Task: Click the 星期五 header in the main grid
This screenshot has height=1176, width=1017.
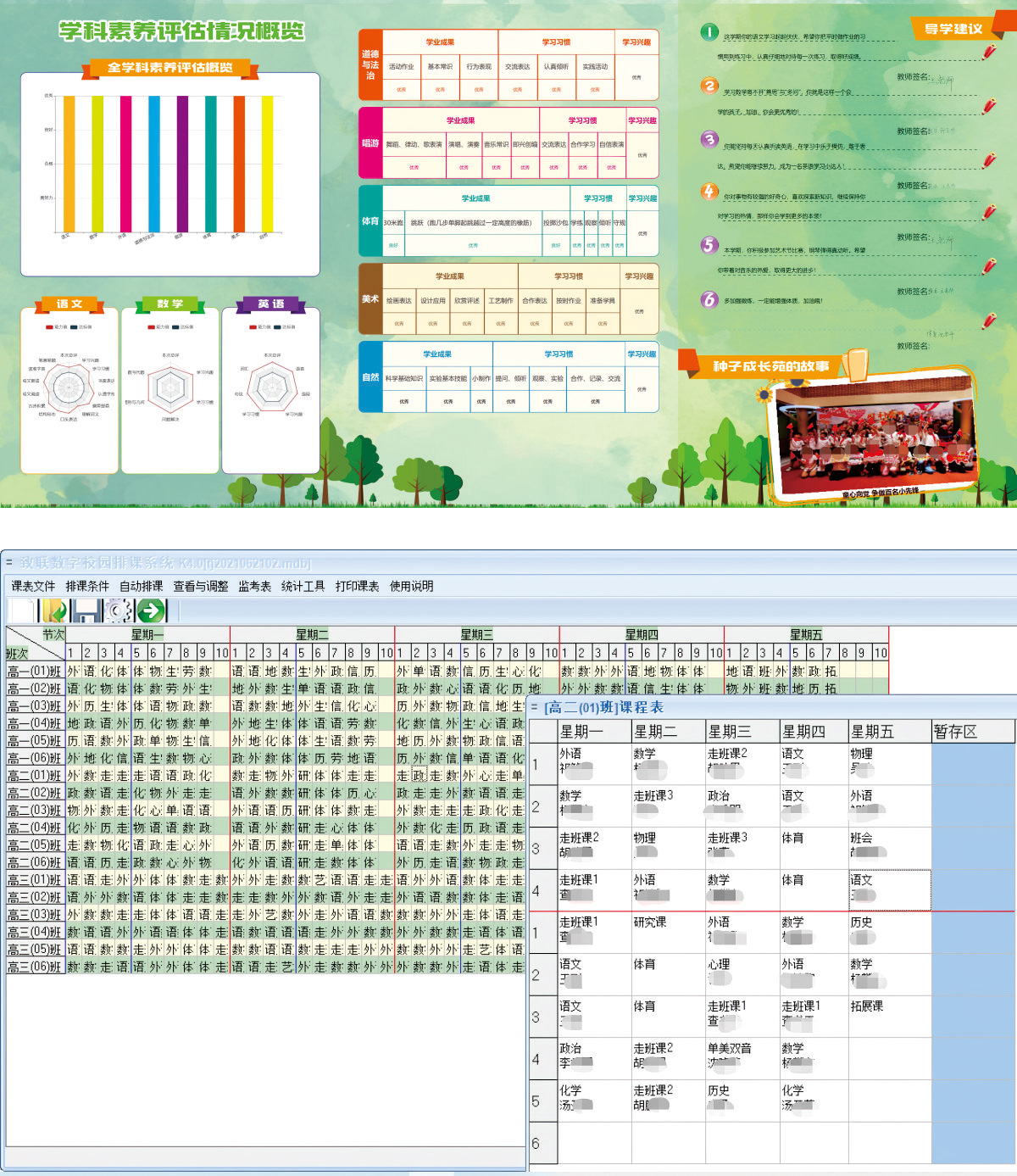Action: point(806,634)
